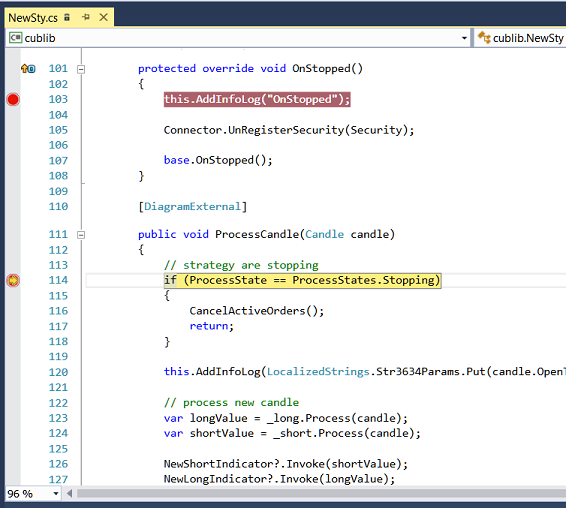Click LocalizedStrings on line 120

318,372
